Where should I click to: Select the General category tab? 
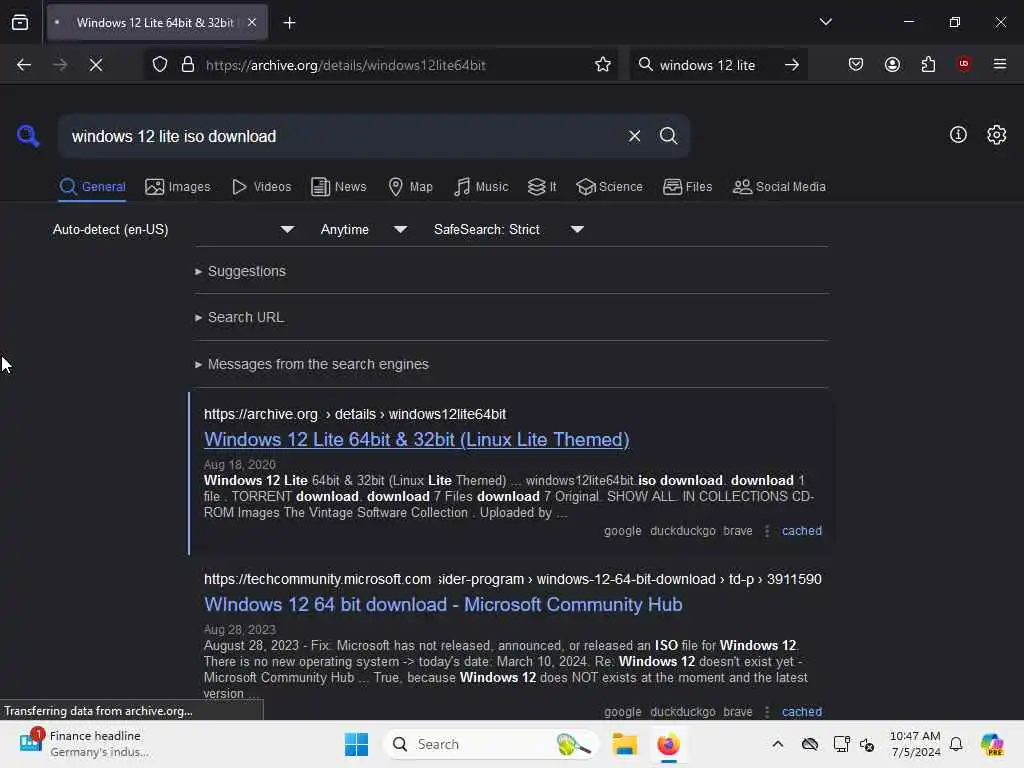pos(92,187)
